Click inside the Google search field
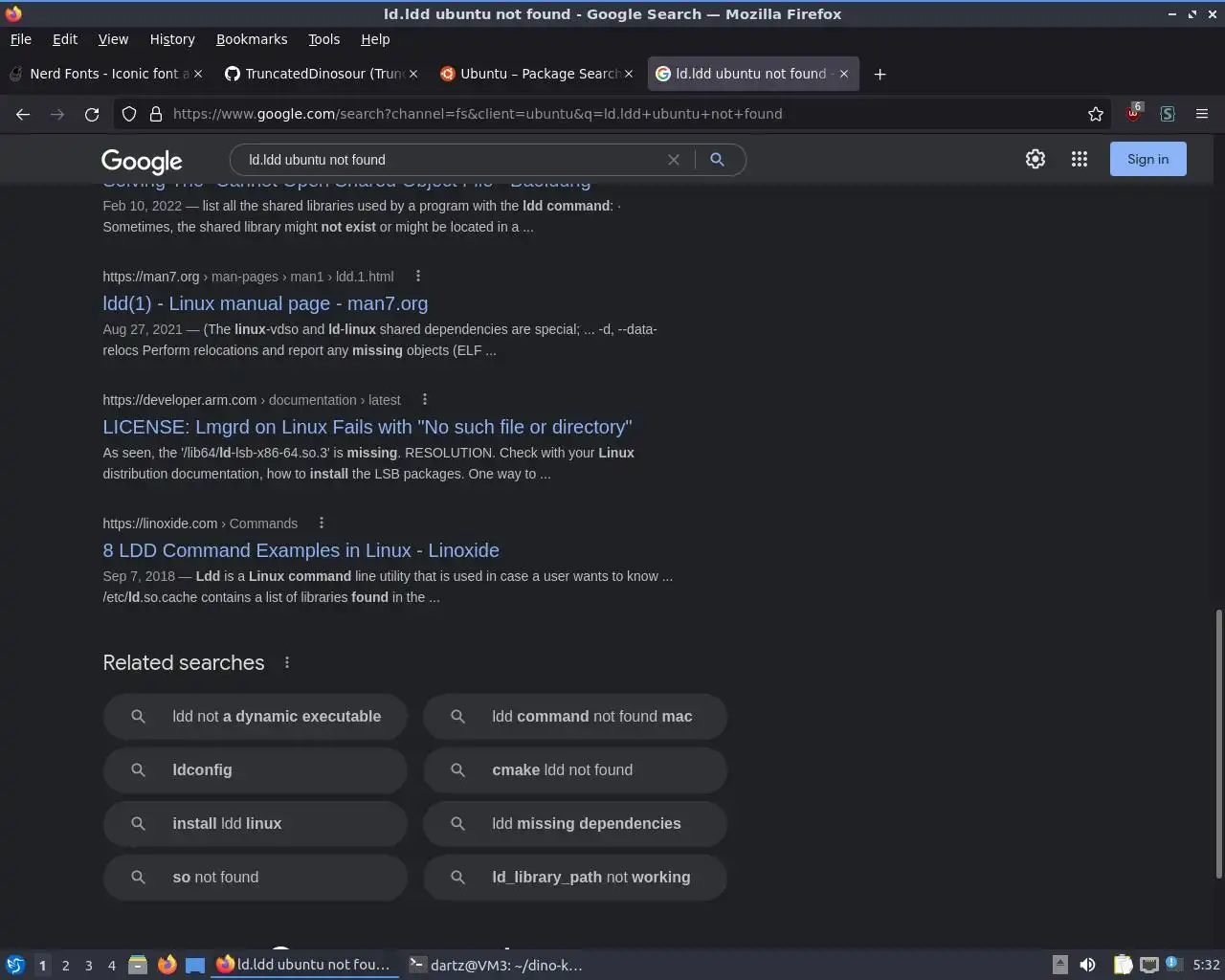The width and height of the screenshot is (1225, 980). pos(450,160)
